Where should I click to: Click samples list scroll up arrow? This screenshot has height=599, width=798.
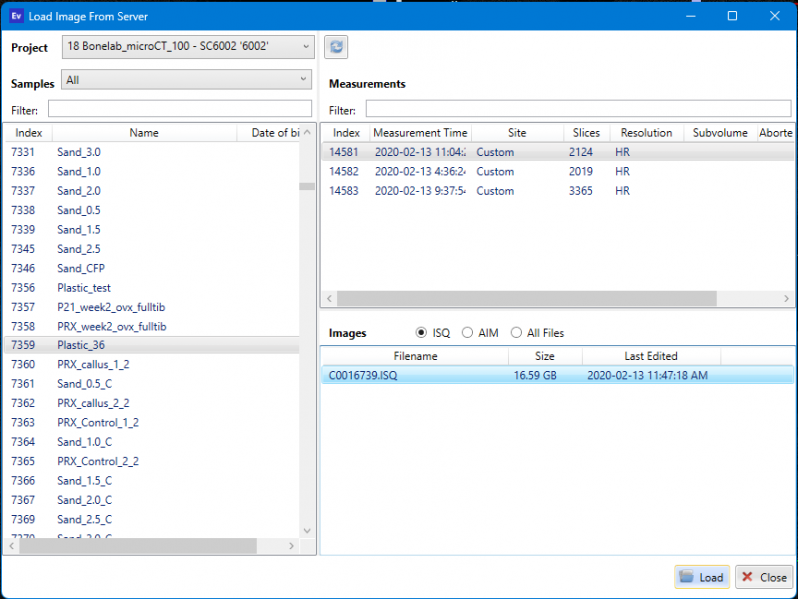(307, 132)
